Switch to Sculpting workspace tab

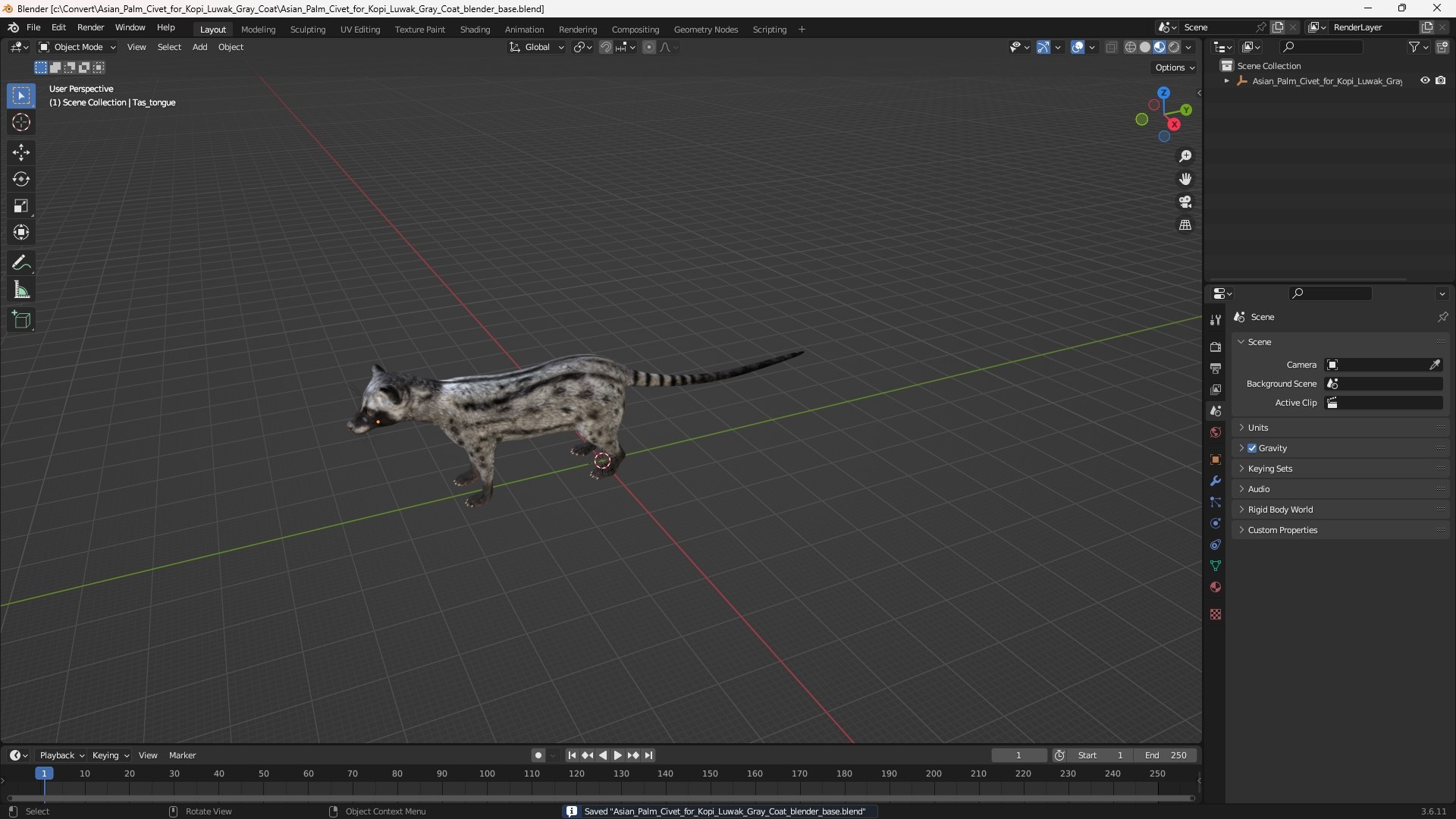[x=308, y=29]
